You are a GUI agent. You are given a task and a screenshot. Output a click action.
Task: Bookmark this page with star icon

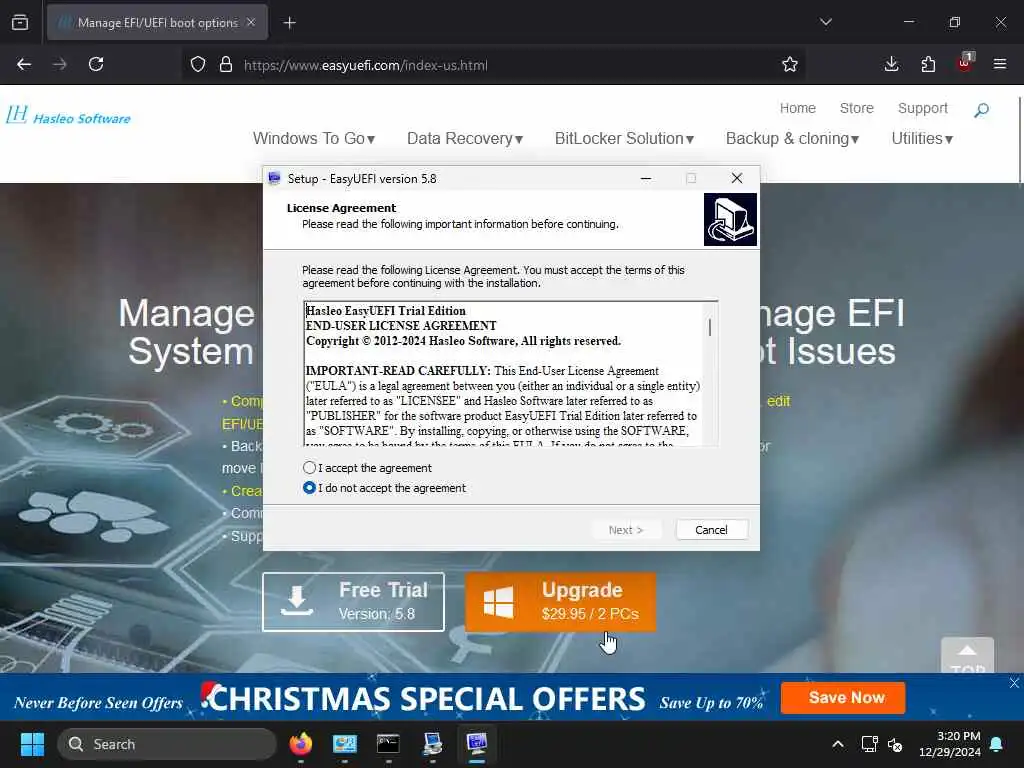[790, 64]
